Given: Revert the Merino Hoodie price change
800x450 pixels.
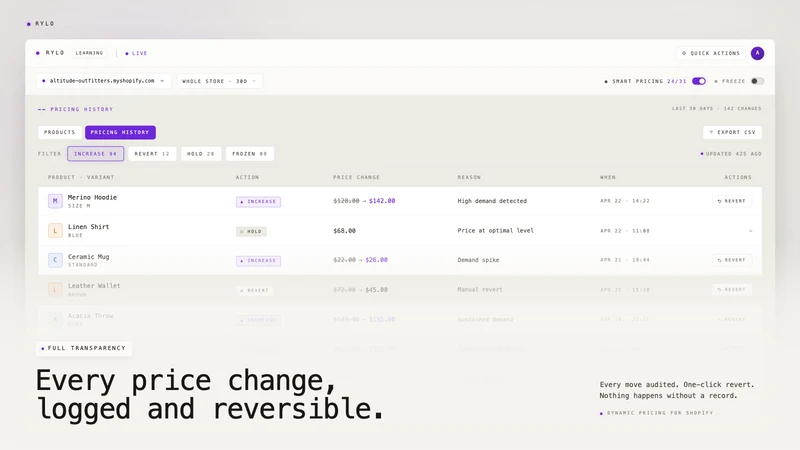Looking at the screenshot, I should click(x=732, y=201).
